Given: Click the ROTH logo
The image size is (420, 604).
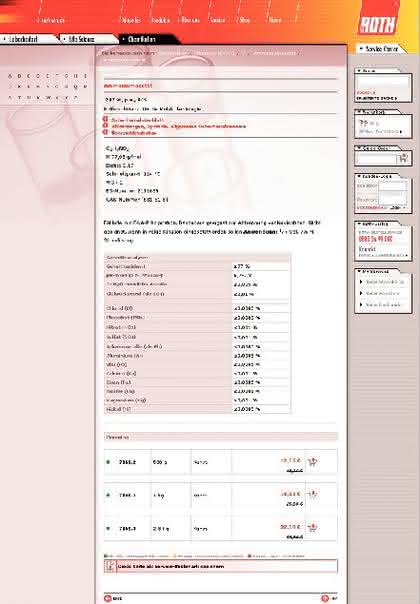Looking at the screenshot, I should (377, 24).
